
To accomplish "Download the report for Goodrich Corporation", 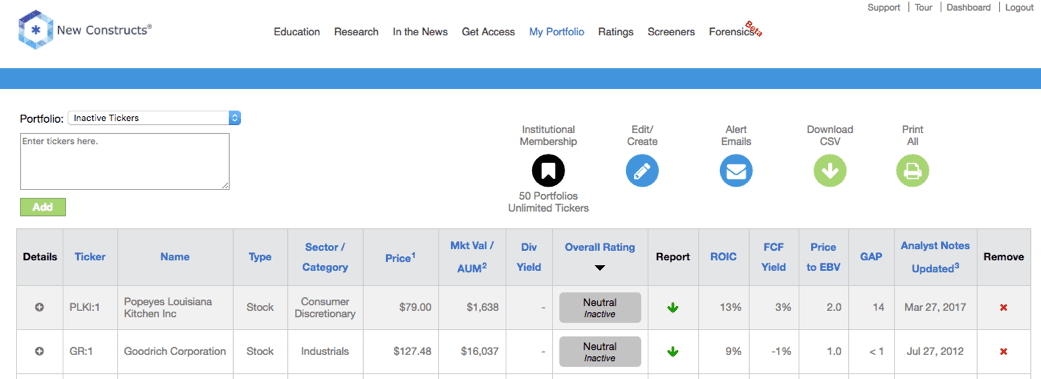I will click(673, 352).
